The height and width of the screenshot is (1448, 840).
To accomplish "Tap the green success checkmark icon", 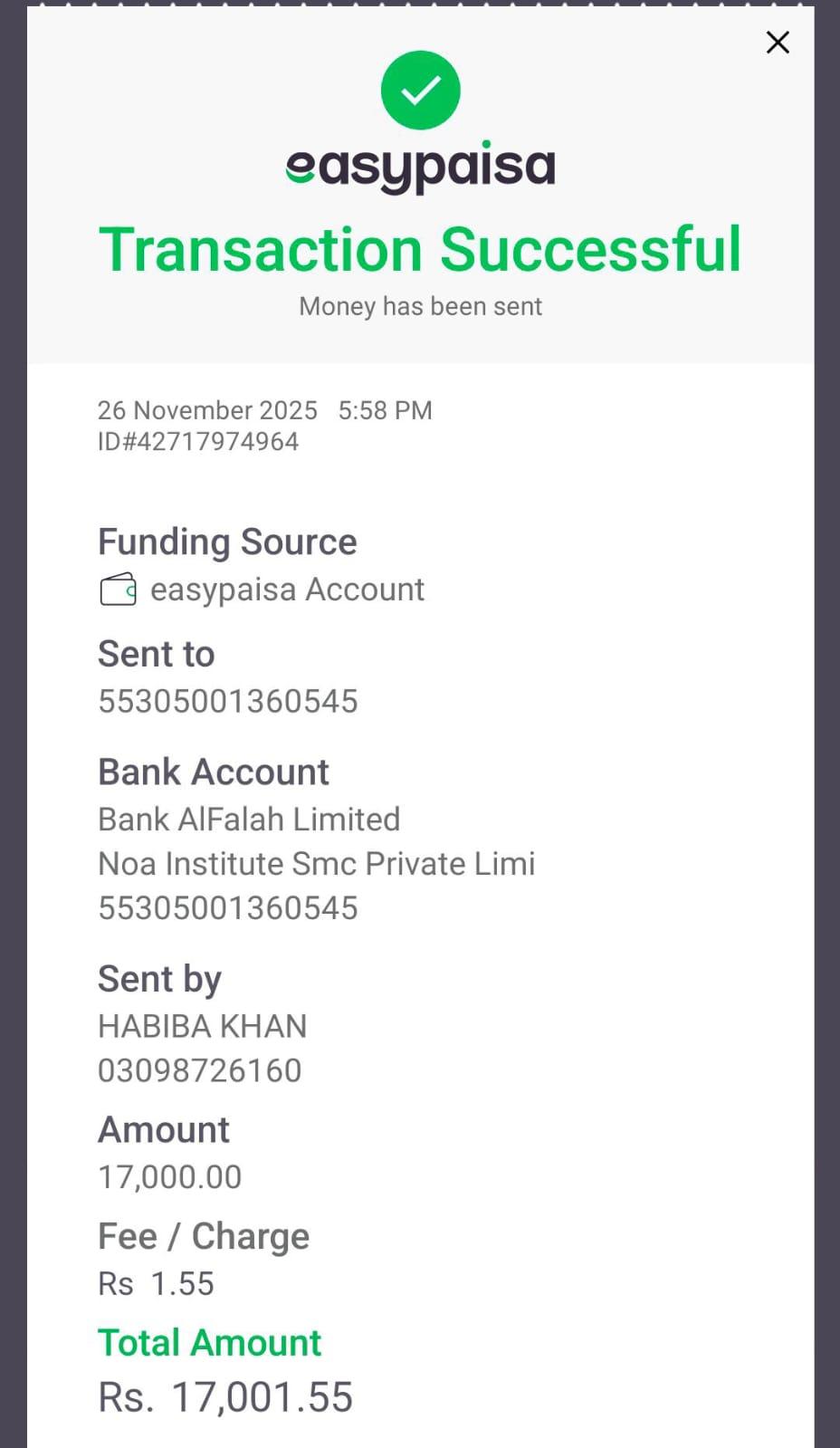I will [x=420, y=90].
